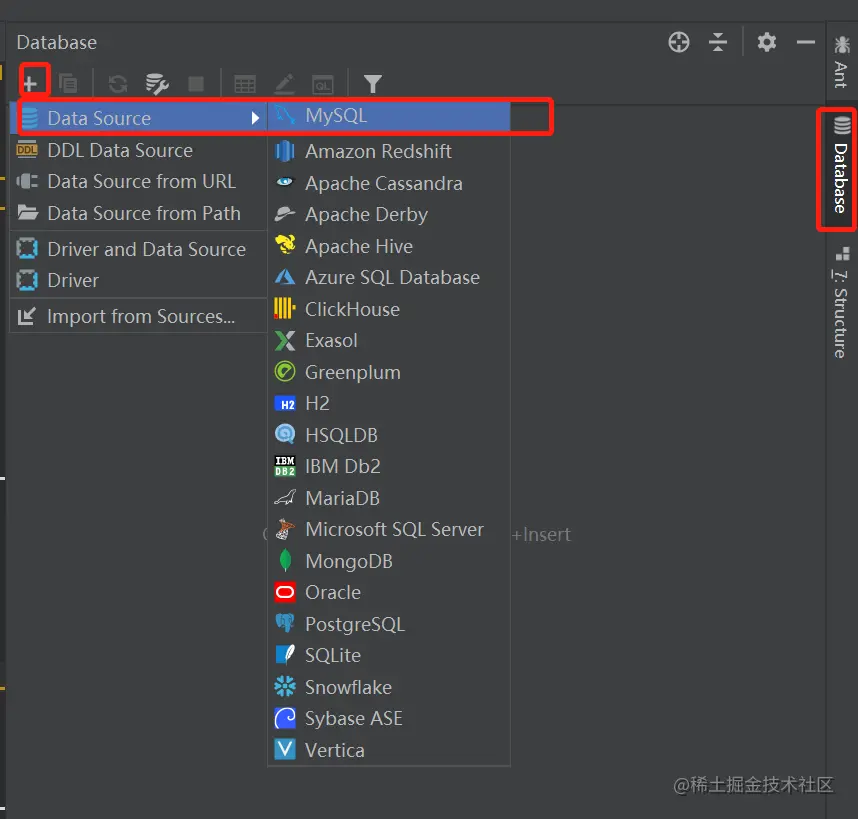Click the Stop square icon
This screenshot has height=819, width=858.
coord(196,84)
